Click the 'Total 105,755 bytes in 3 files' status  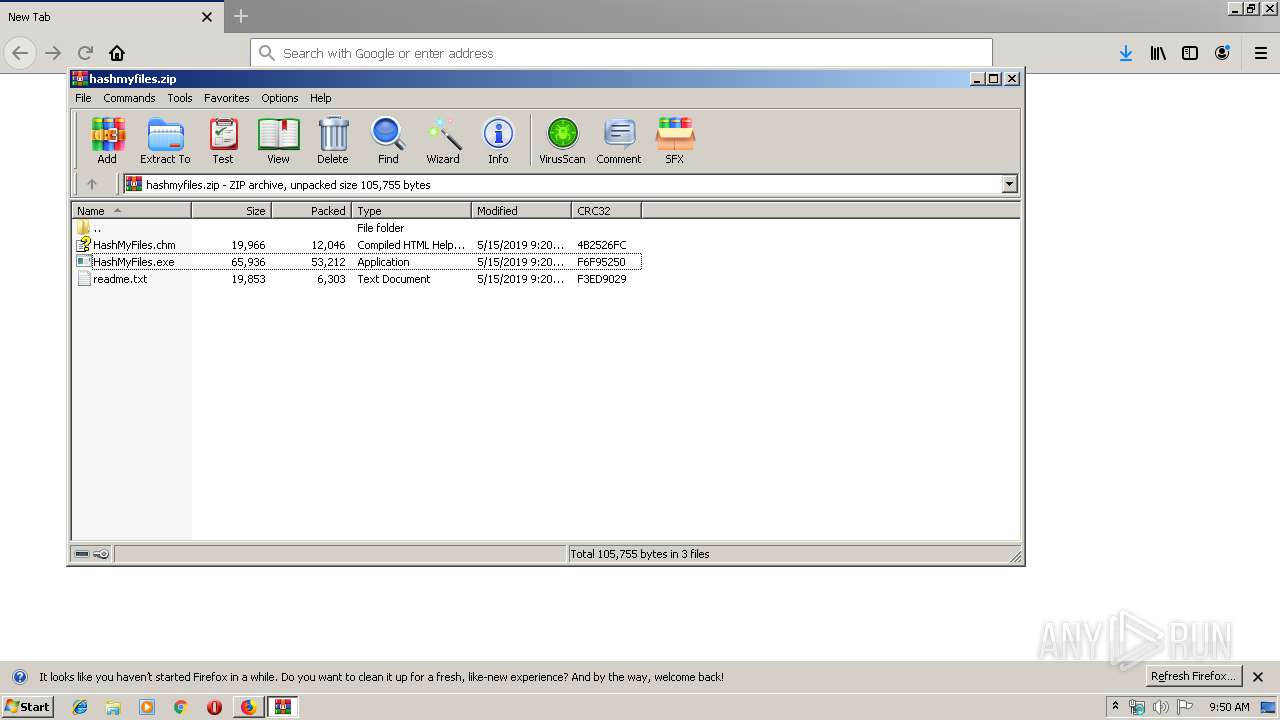coord(639,554)
